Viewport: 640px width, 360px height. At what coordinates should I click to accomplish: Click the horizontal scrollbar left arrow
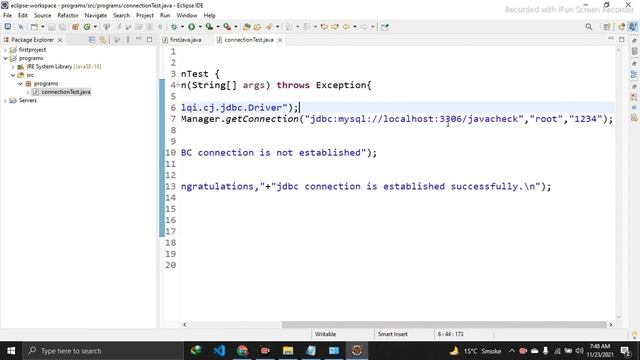[x=184, y=324]
